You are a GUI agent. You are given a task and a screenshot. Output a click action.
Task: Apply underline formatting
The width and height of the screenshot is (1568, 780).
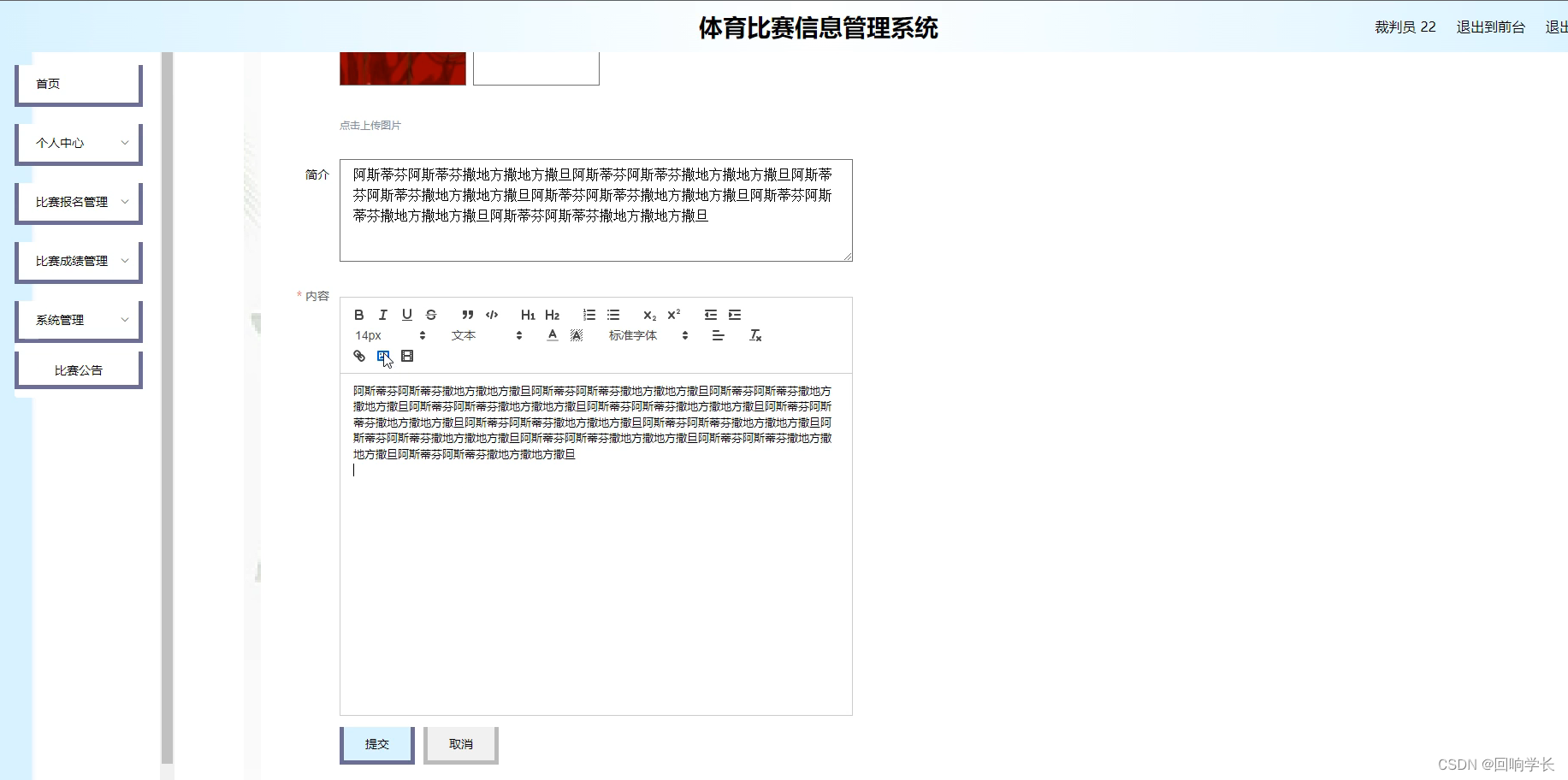click(x=406, y=315)
